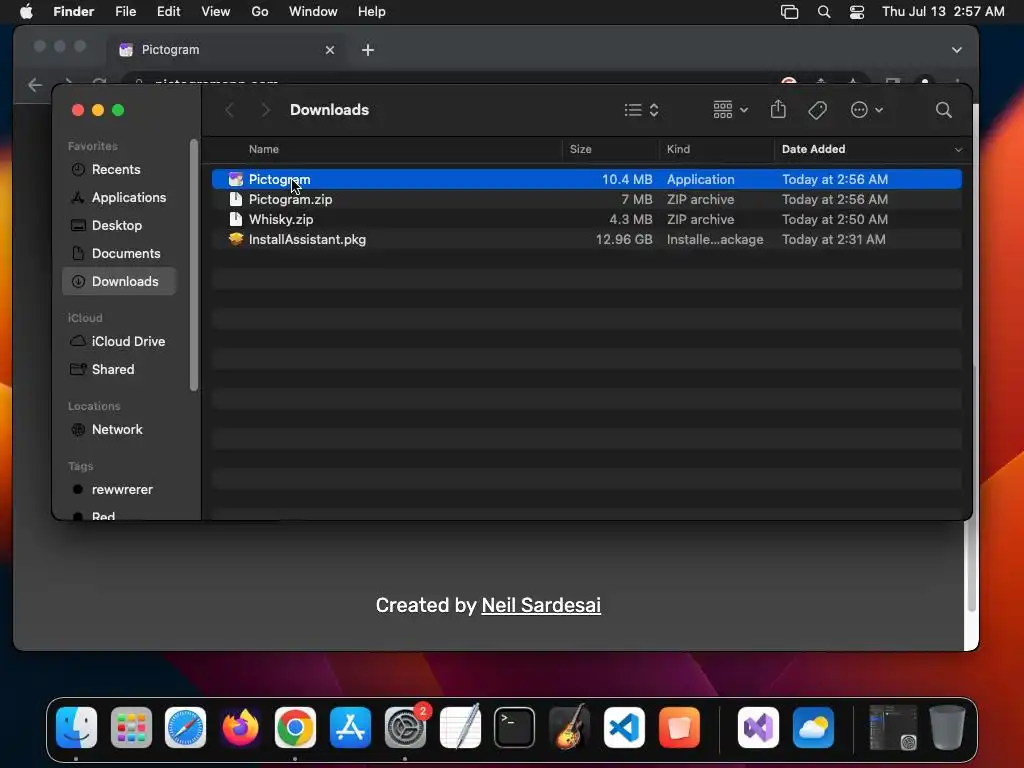Image resolution: width=1024 pixels, height=768 pixels.
Task: Click the Finder forward arrow
Action: click(x=265, y=110)
